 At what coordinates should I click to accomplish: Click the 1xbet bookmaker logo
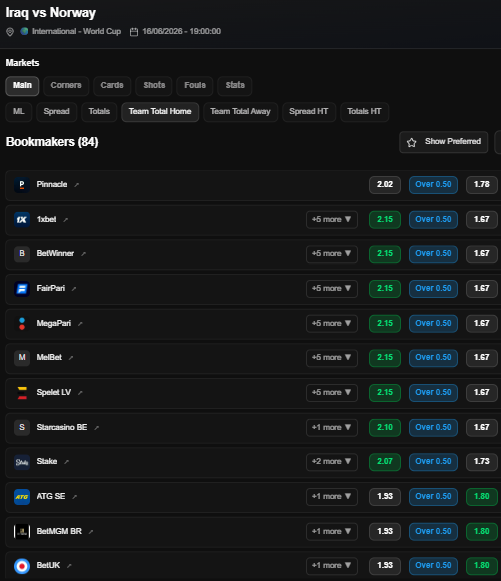coord(22,219)
